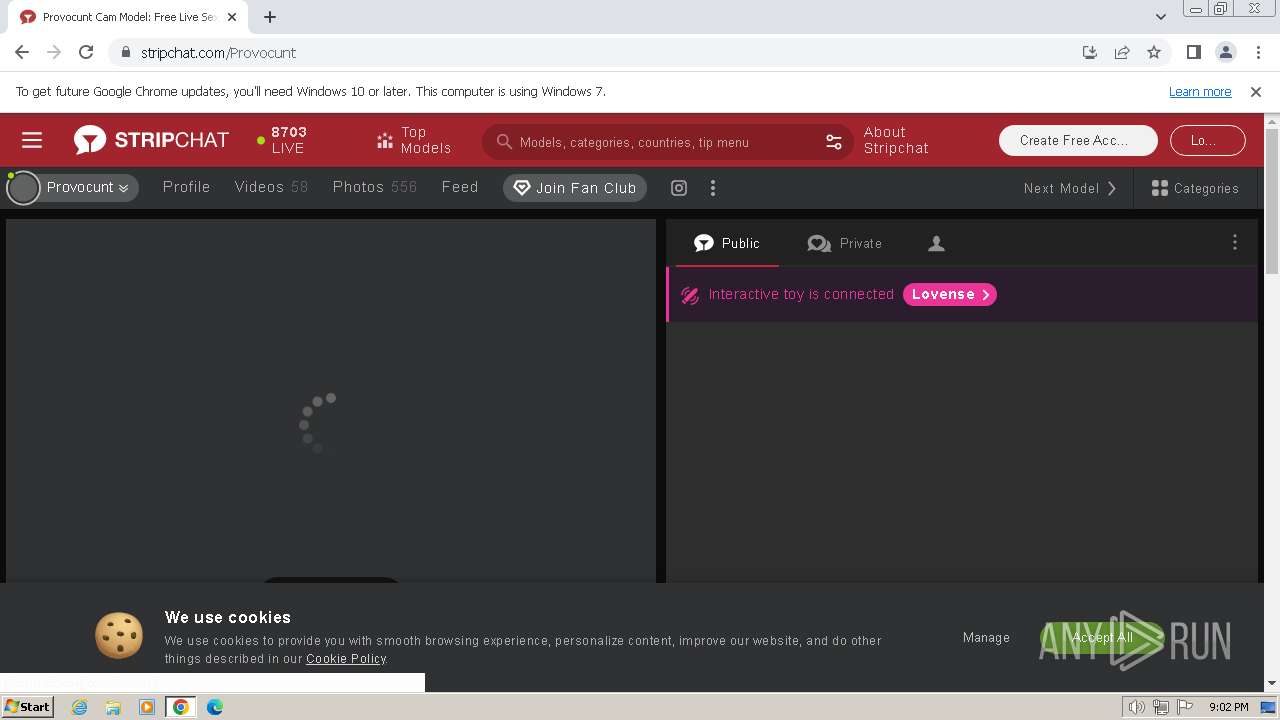Click the taskbar clock 9:02 PM
The image size is (1280, 720).
point(1228,707)
